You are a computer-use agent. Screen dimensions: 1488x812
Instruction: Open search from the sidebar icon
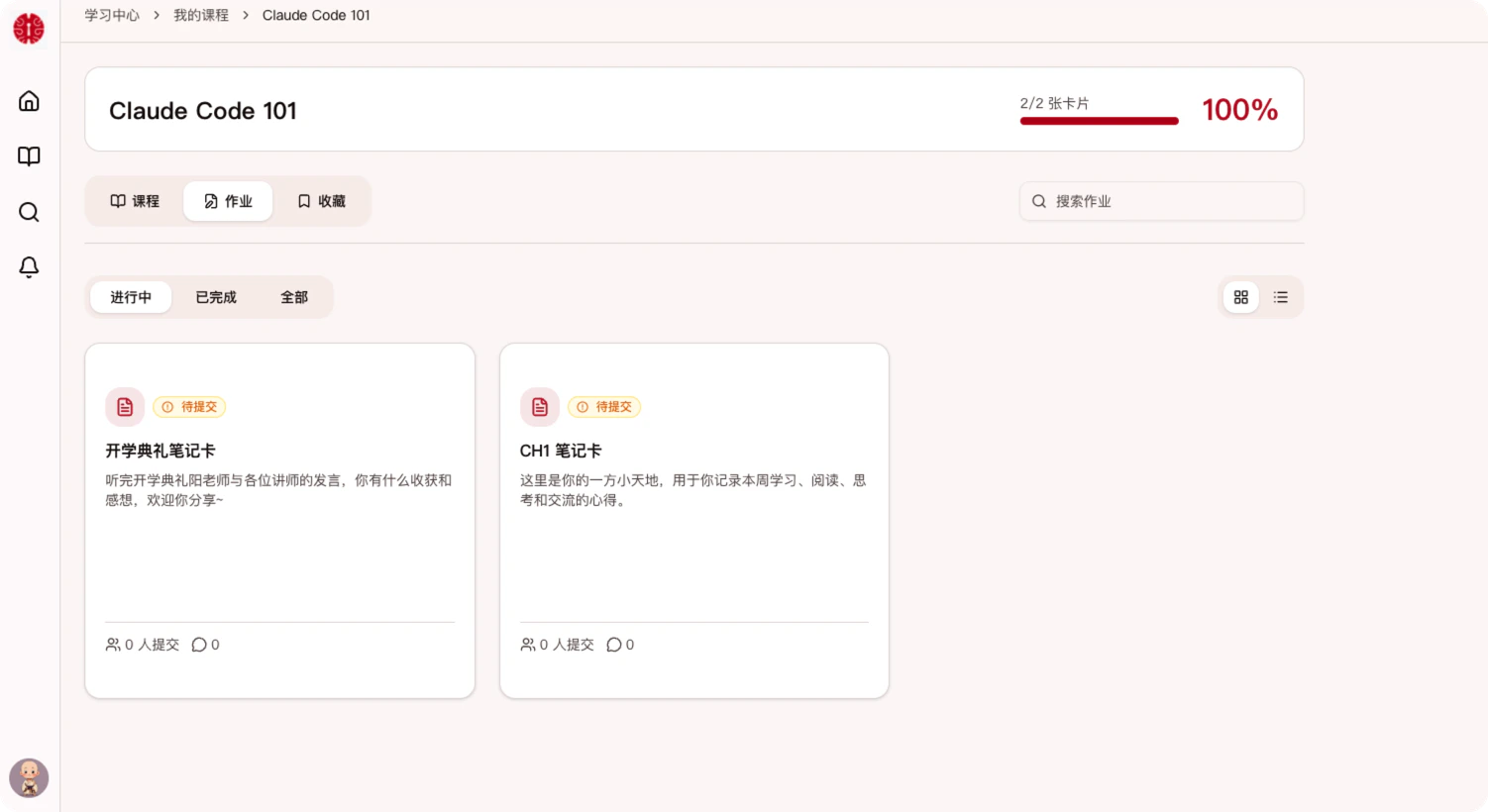(30, 212)
